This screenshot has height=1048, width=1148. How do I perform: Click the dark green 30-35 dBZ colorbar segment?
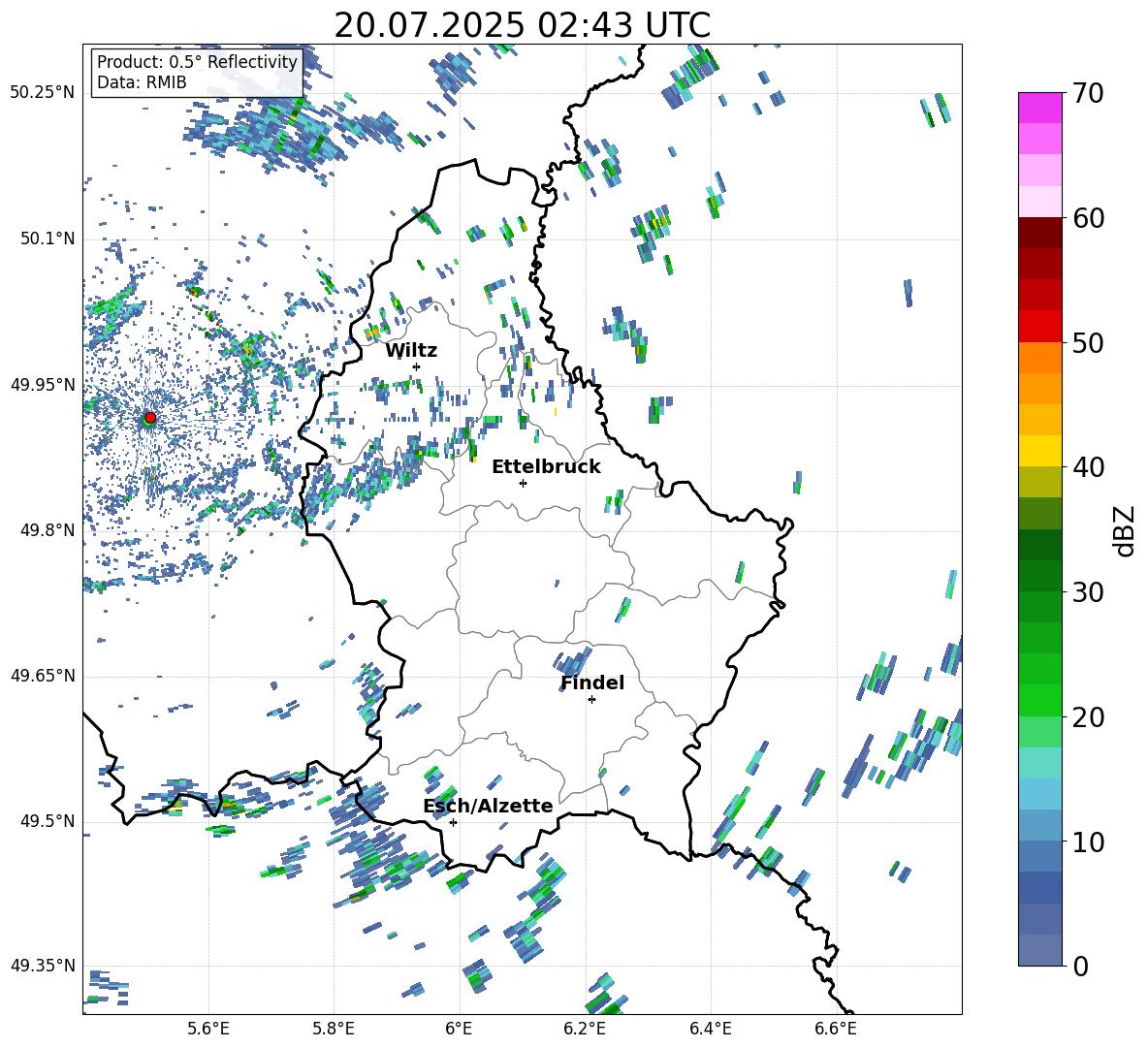tap(1039, 559)
